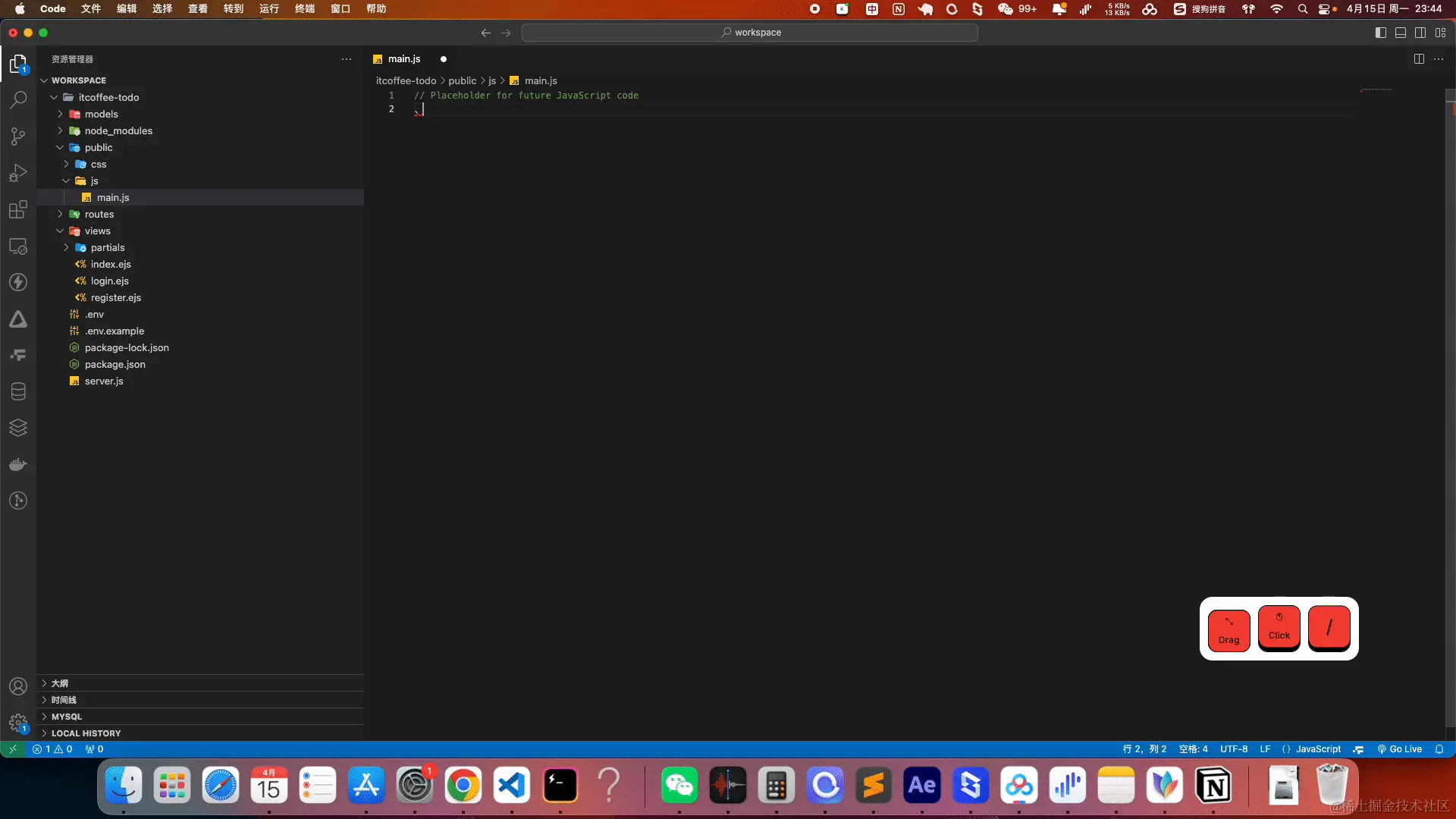Click the split editor right icon
Viewport: 1456px width, 819px height.
point(1419,59)
